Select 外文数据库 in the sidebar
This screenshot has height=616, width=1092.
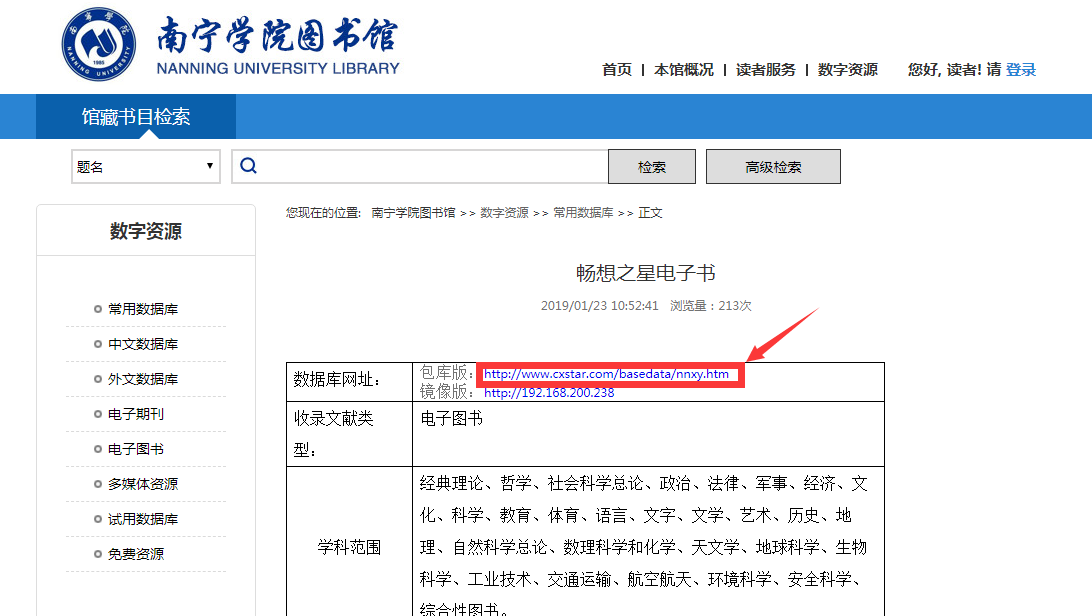click(x=143, y=379)
